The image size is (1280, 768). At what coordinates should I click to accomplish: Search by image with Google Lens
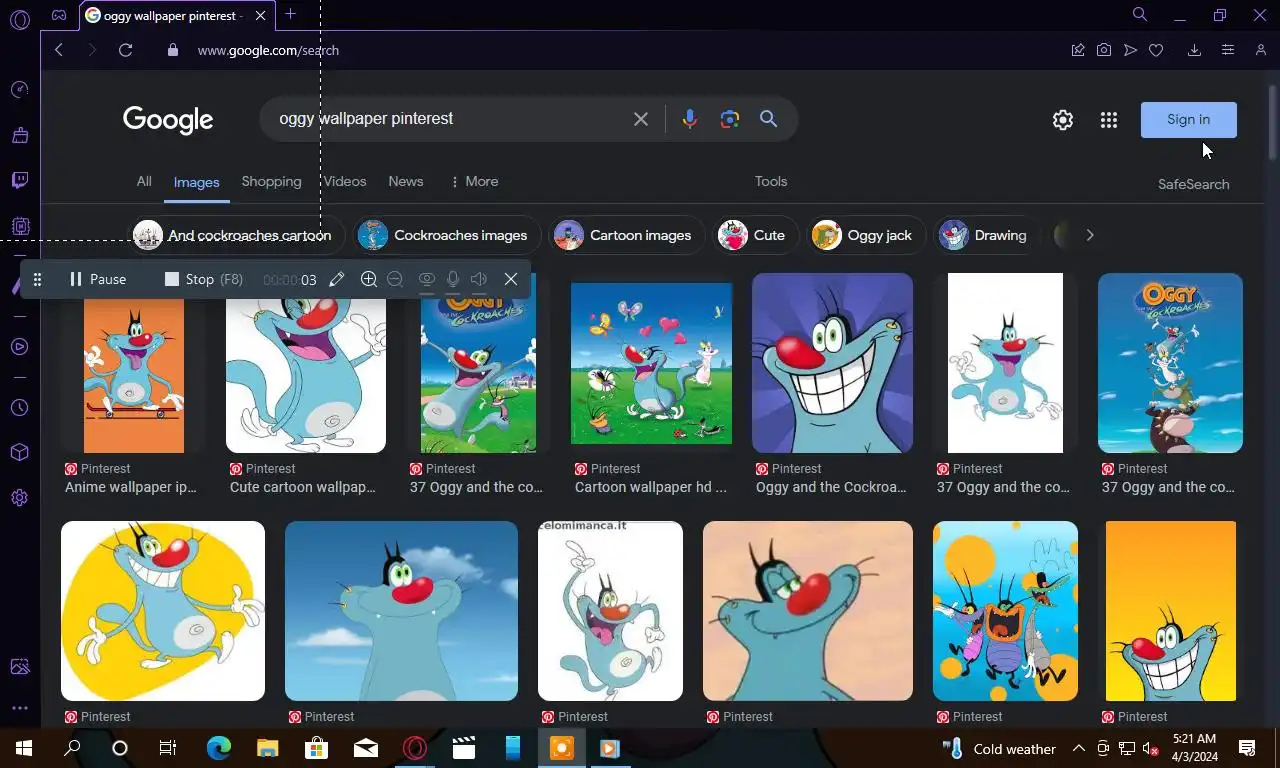pos(730,119)
